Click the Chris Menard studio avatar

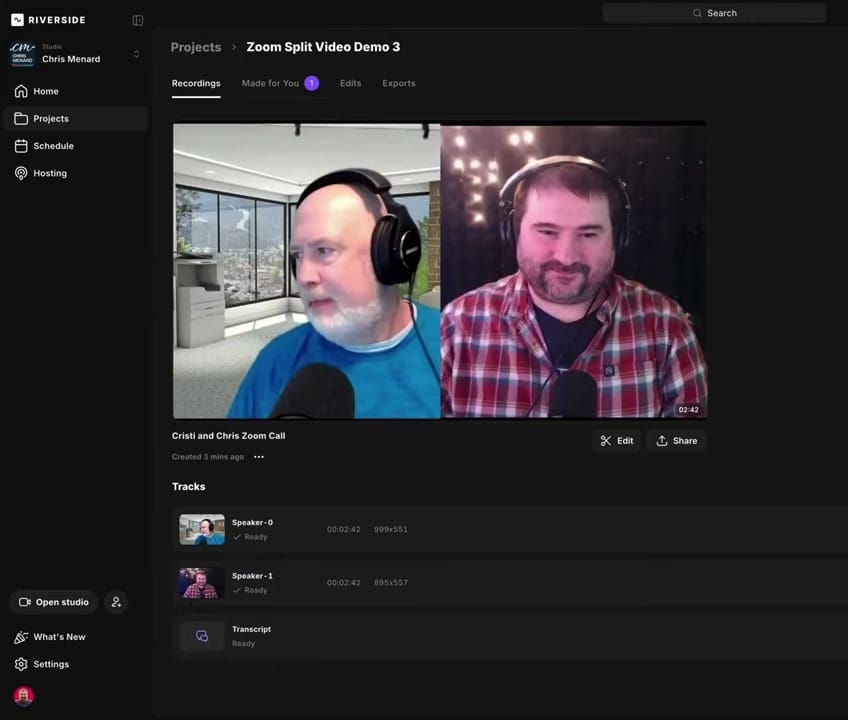[22, 55]
